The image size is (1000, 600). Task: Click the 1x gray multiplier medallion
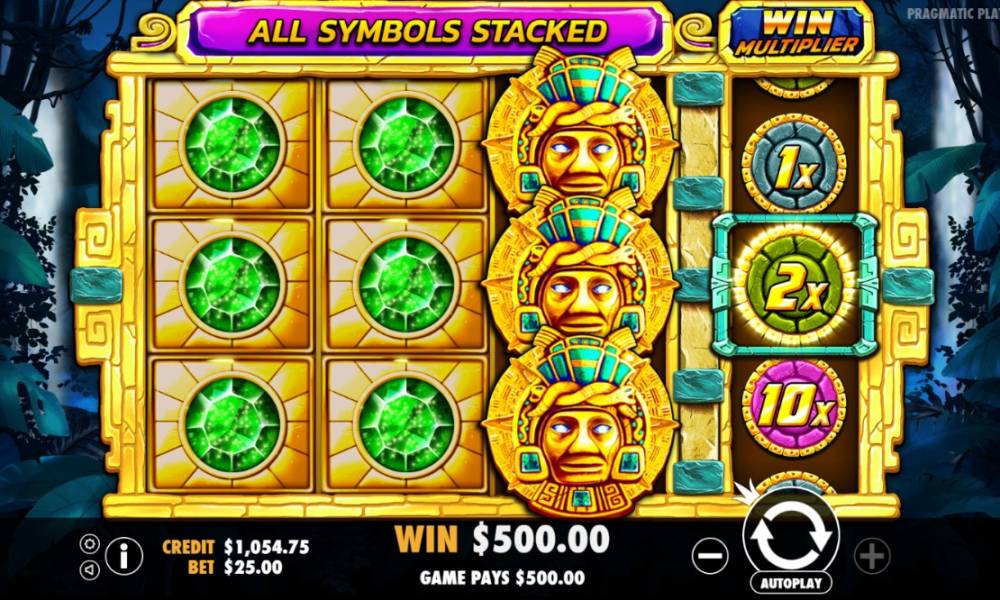click(794, 165)
